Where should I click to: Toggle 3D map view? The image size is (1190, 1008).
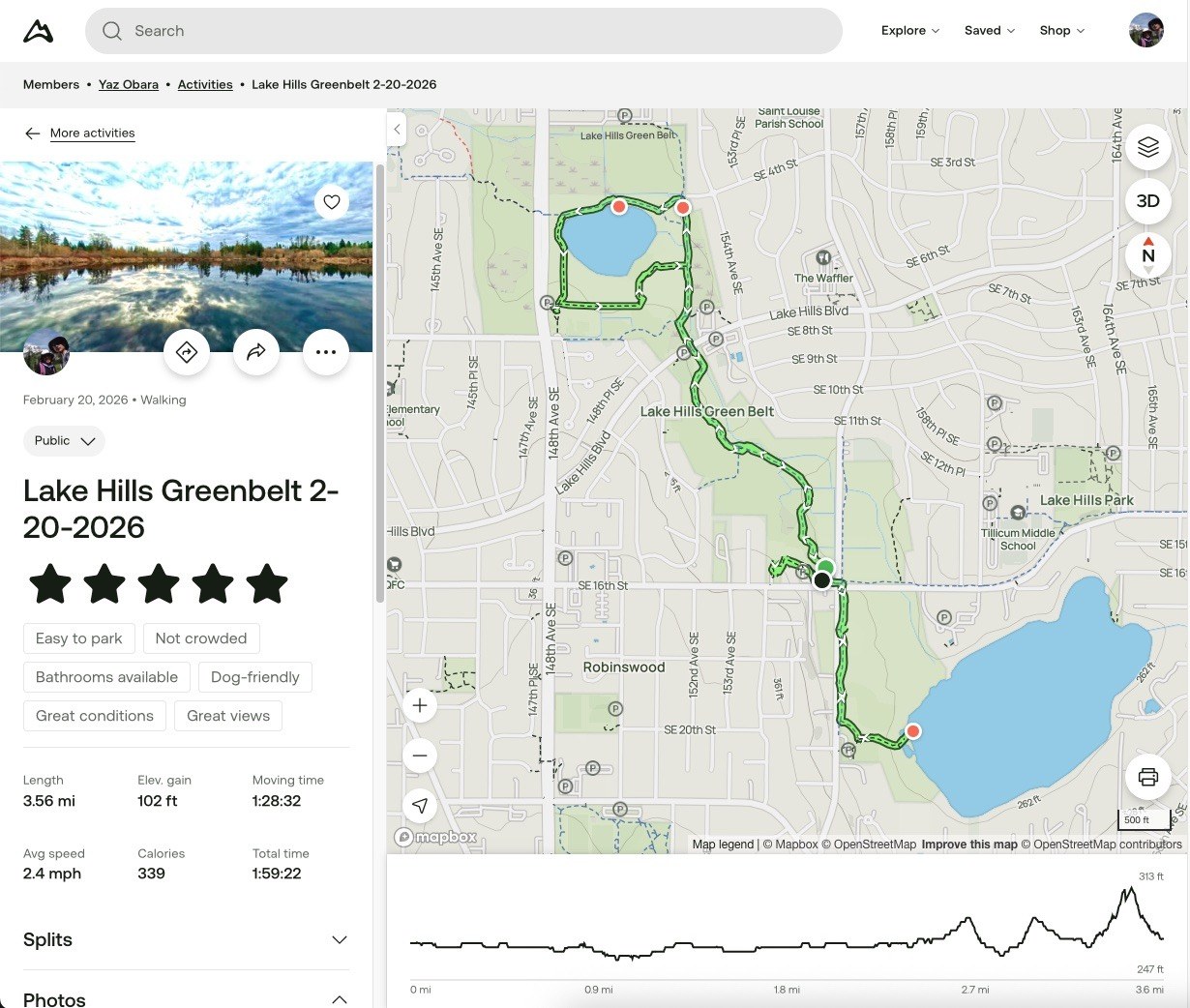click(x=1147, y=201)
